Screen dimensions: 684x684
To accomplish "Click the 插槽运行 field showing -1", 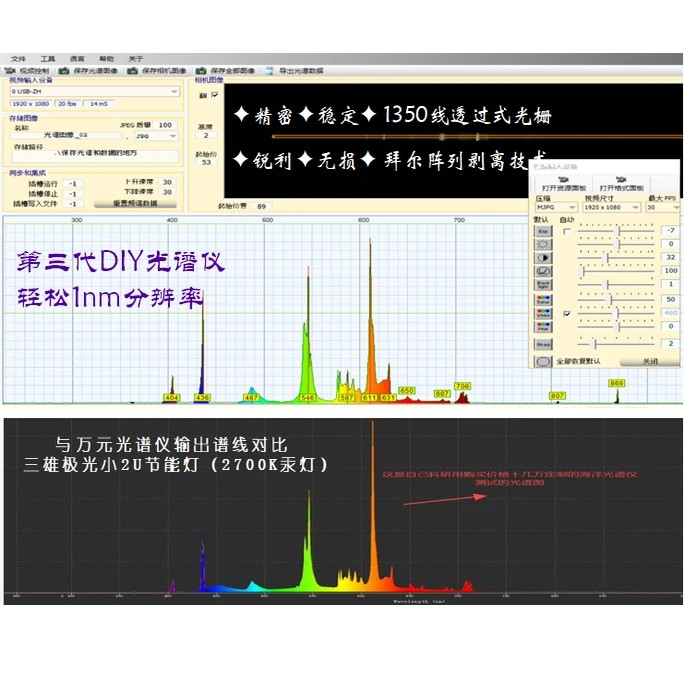I will pos(72,184).
